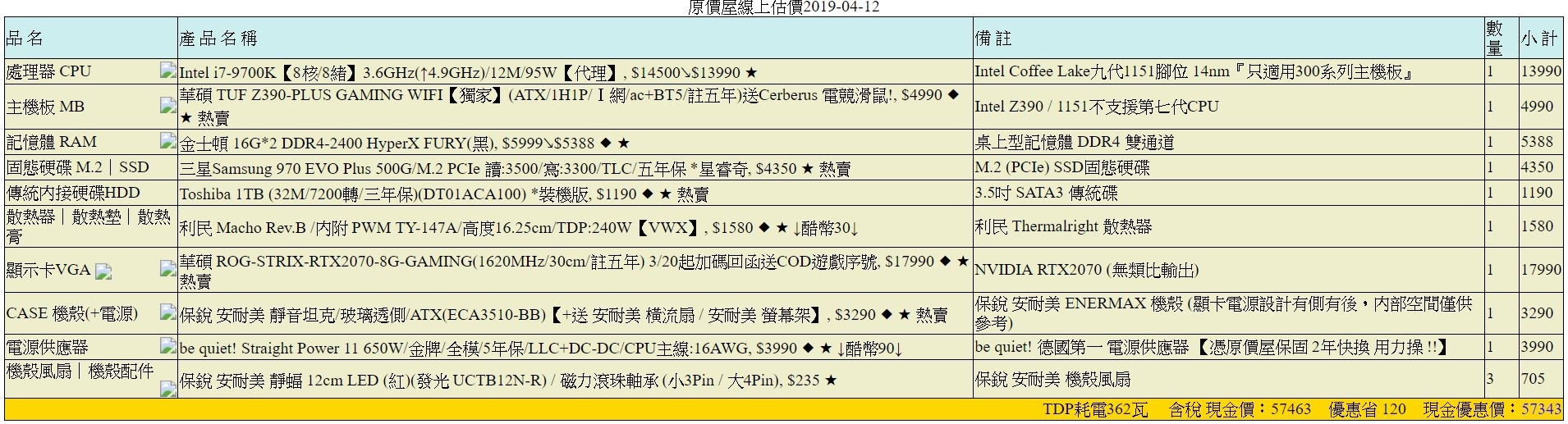This screenshot has height=424, width=1568.
Task: Click the broken image icon in 電源供應器 row
Action: pos(167,345)
